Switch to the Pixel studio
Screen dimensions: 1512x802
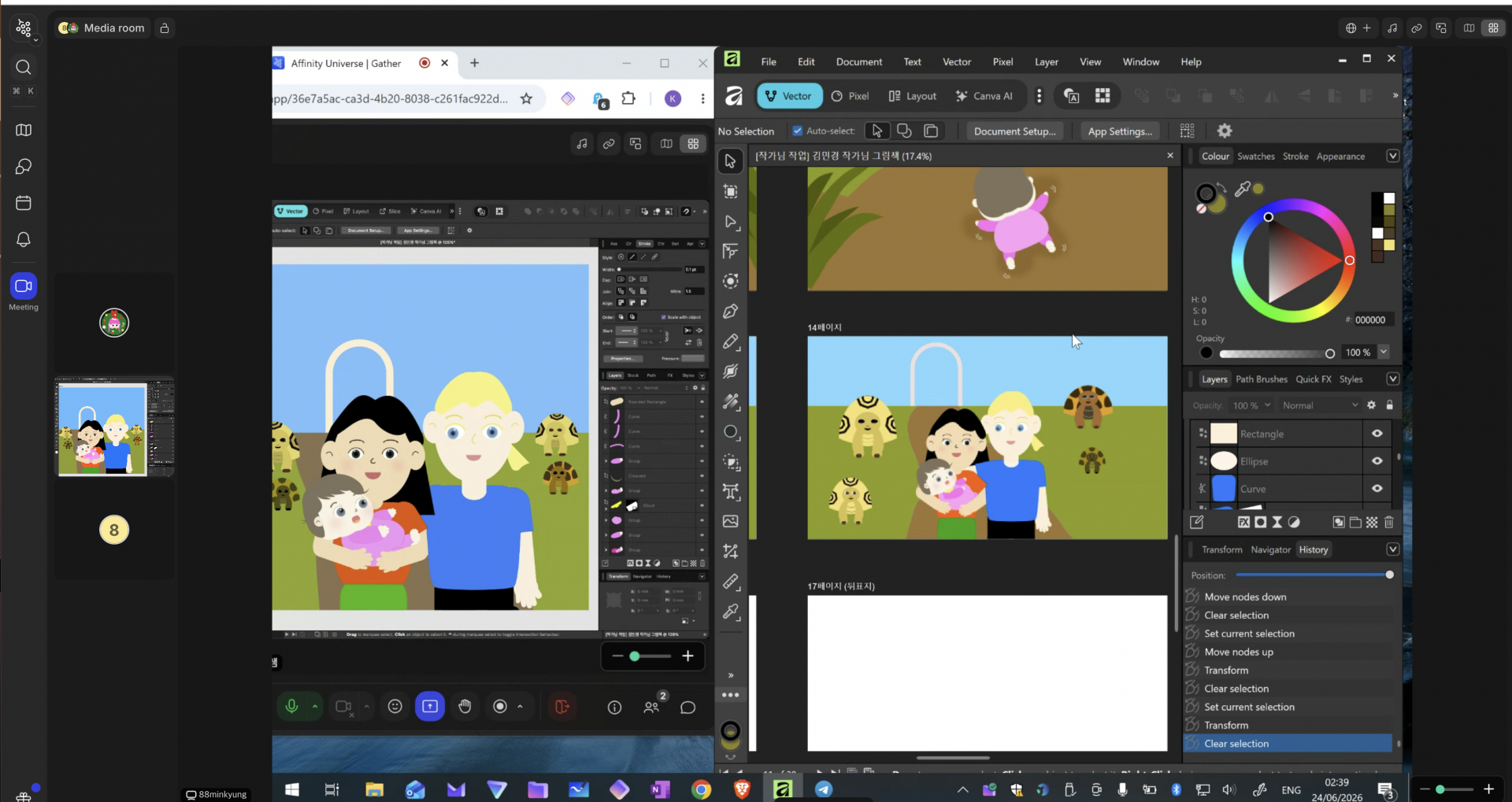click(x=850, y=96)
